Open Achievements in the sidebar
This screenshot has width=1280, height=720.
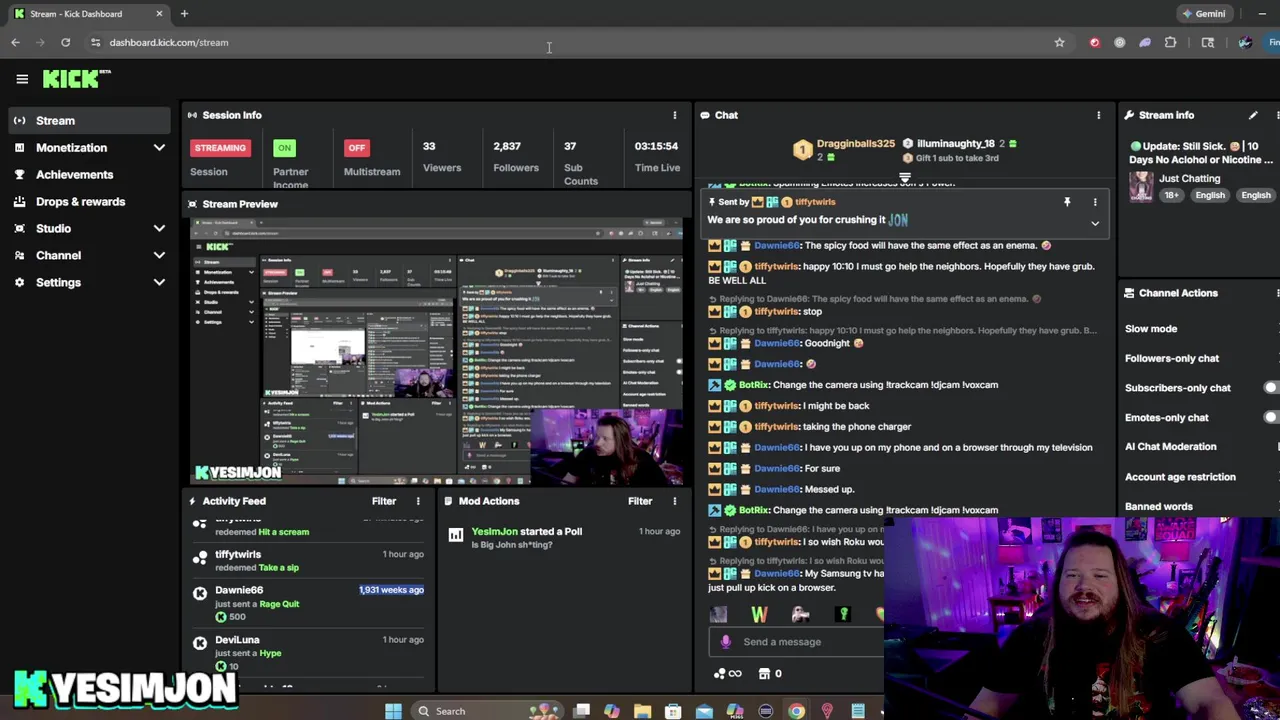coord(75,175)
